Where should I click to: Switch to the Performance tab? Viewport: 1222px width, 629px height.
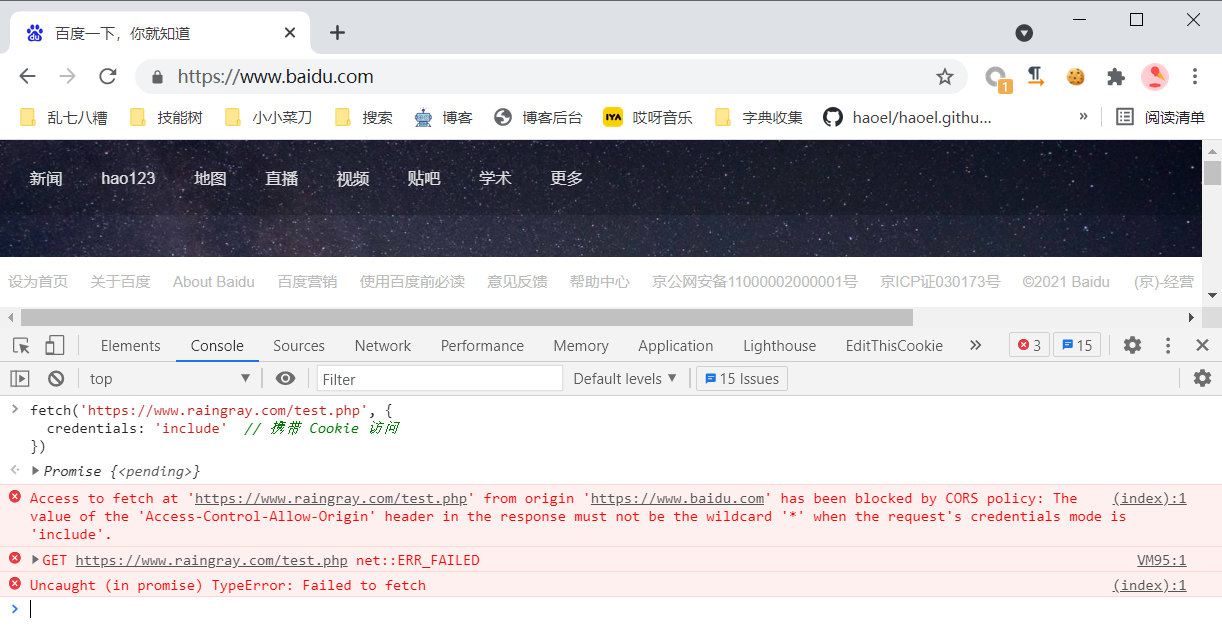coord(482,345)
